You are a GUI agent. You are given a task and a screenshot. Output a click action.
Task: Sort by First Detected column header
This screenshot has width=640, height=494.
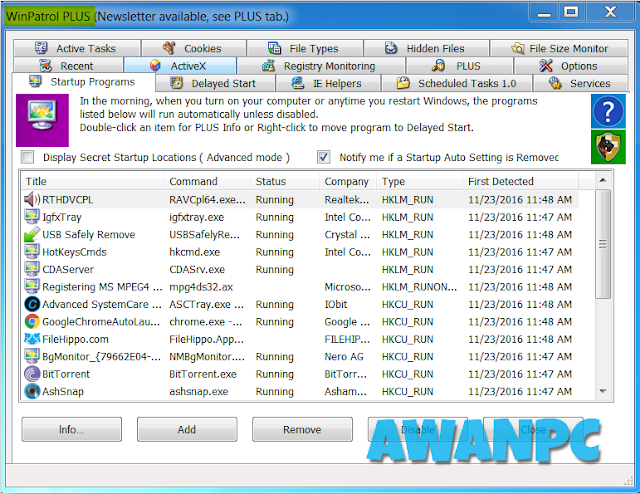(x=520, y=181)
